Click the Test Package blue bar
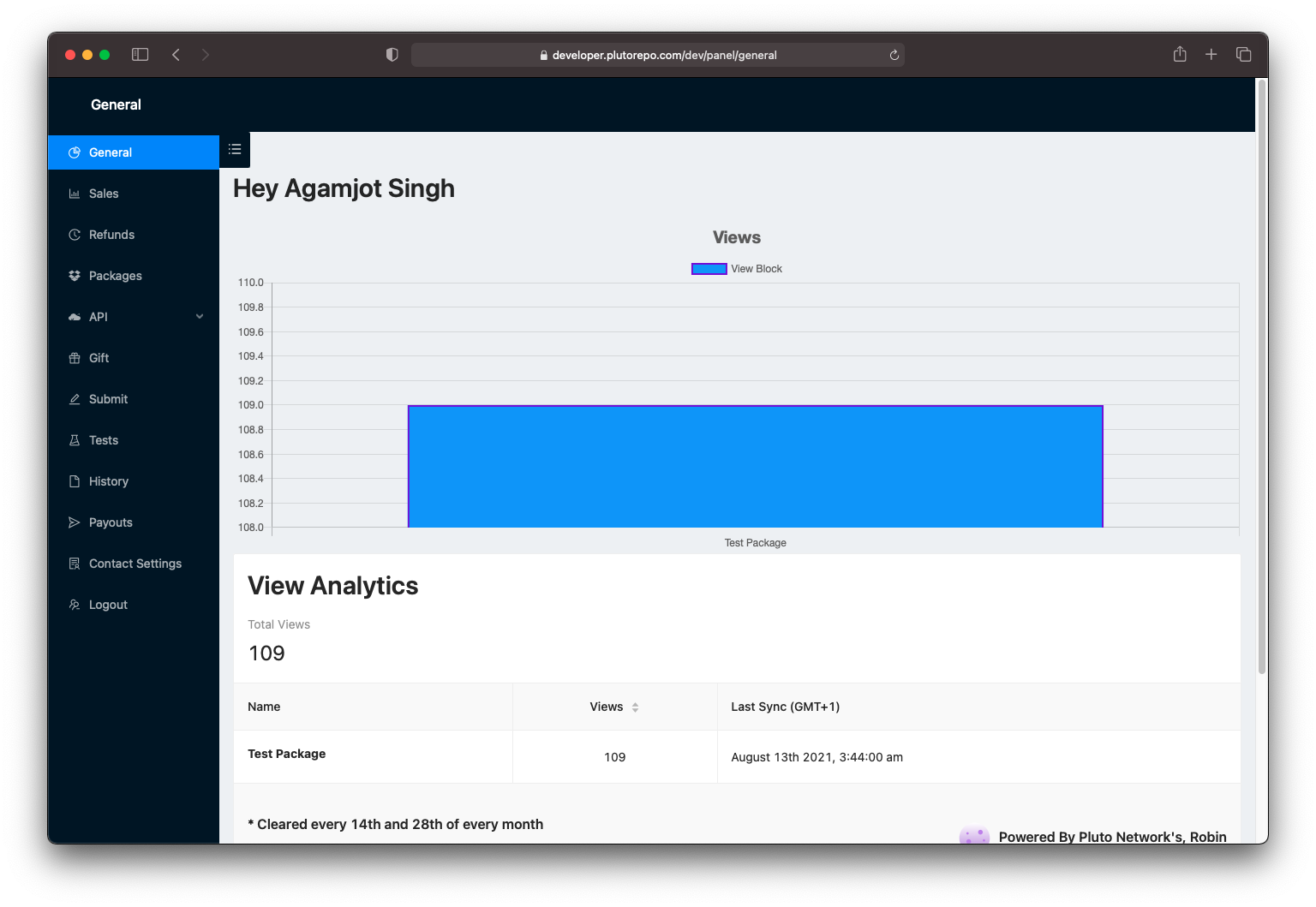1316x907 pixels. [755, 466]
